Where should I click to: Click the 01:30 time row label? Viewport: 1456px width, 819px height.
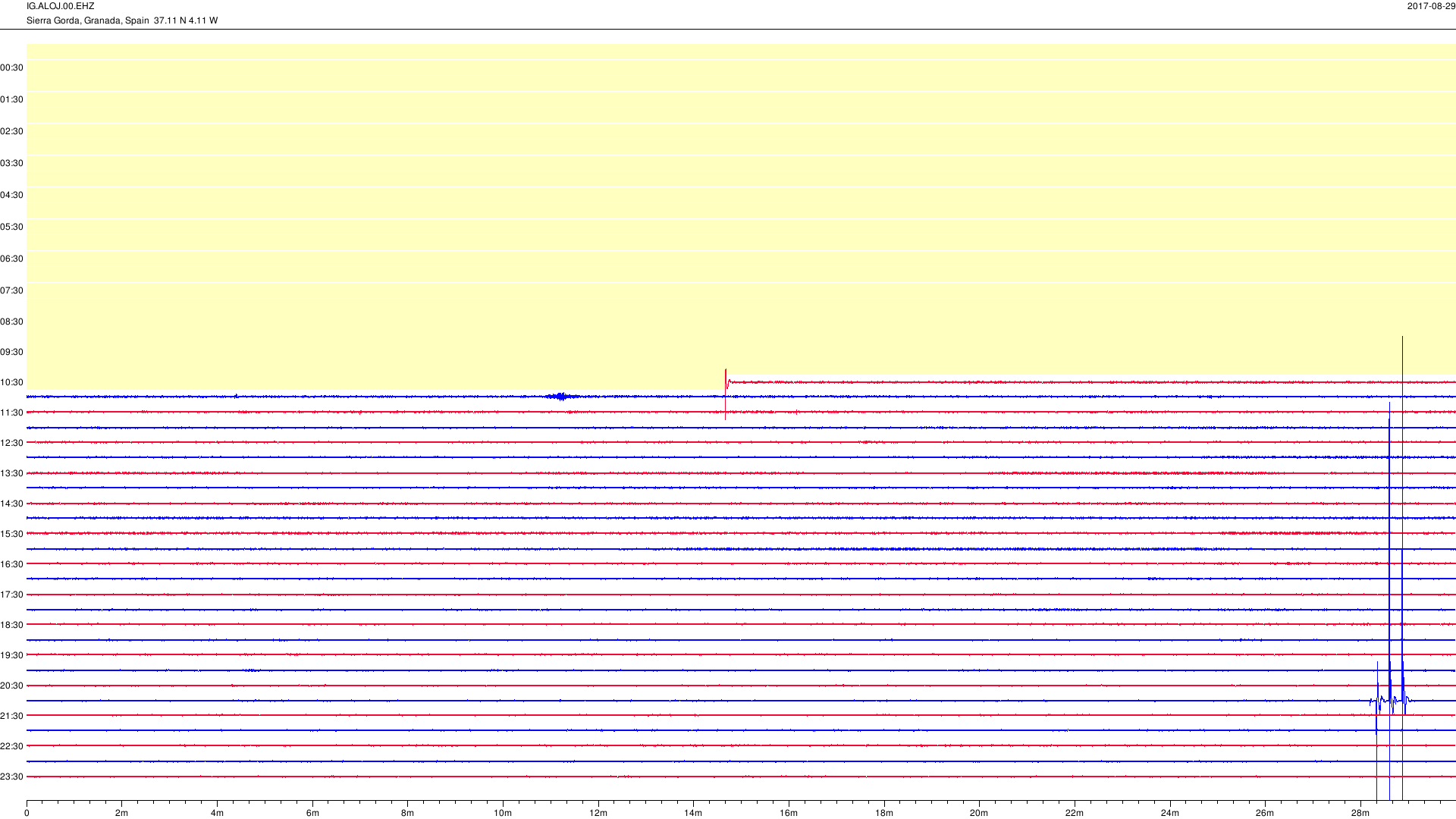pos(11,99)
